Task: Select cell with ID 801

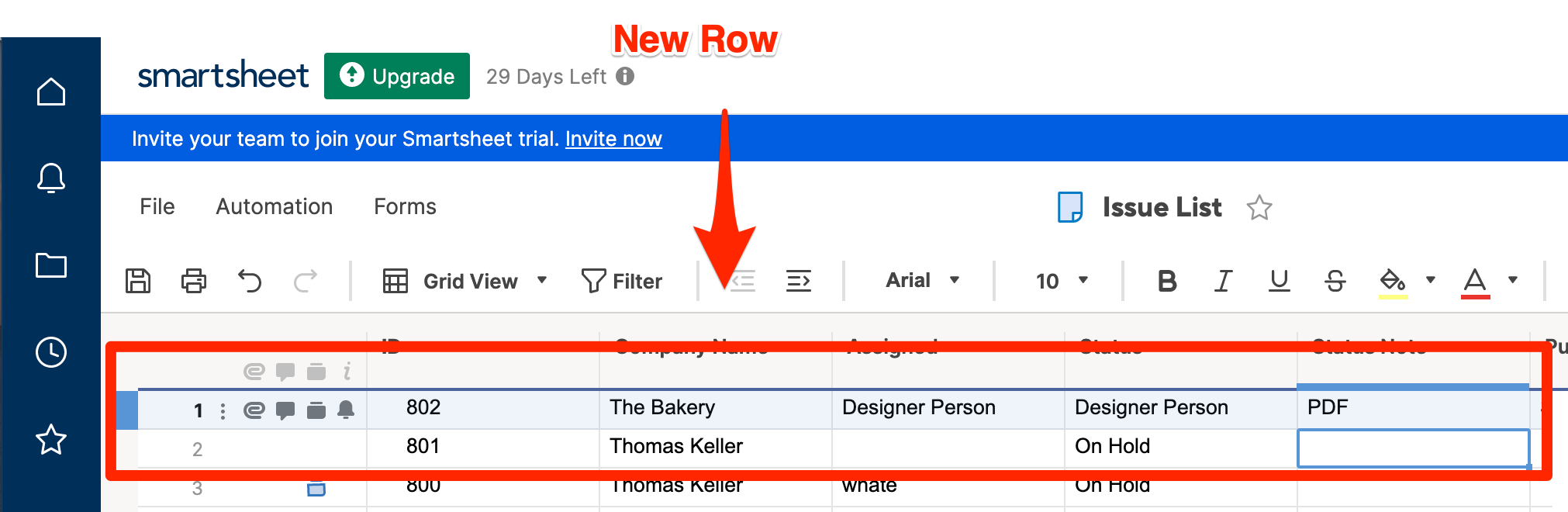Action: [x=483, y=448]
